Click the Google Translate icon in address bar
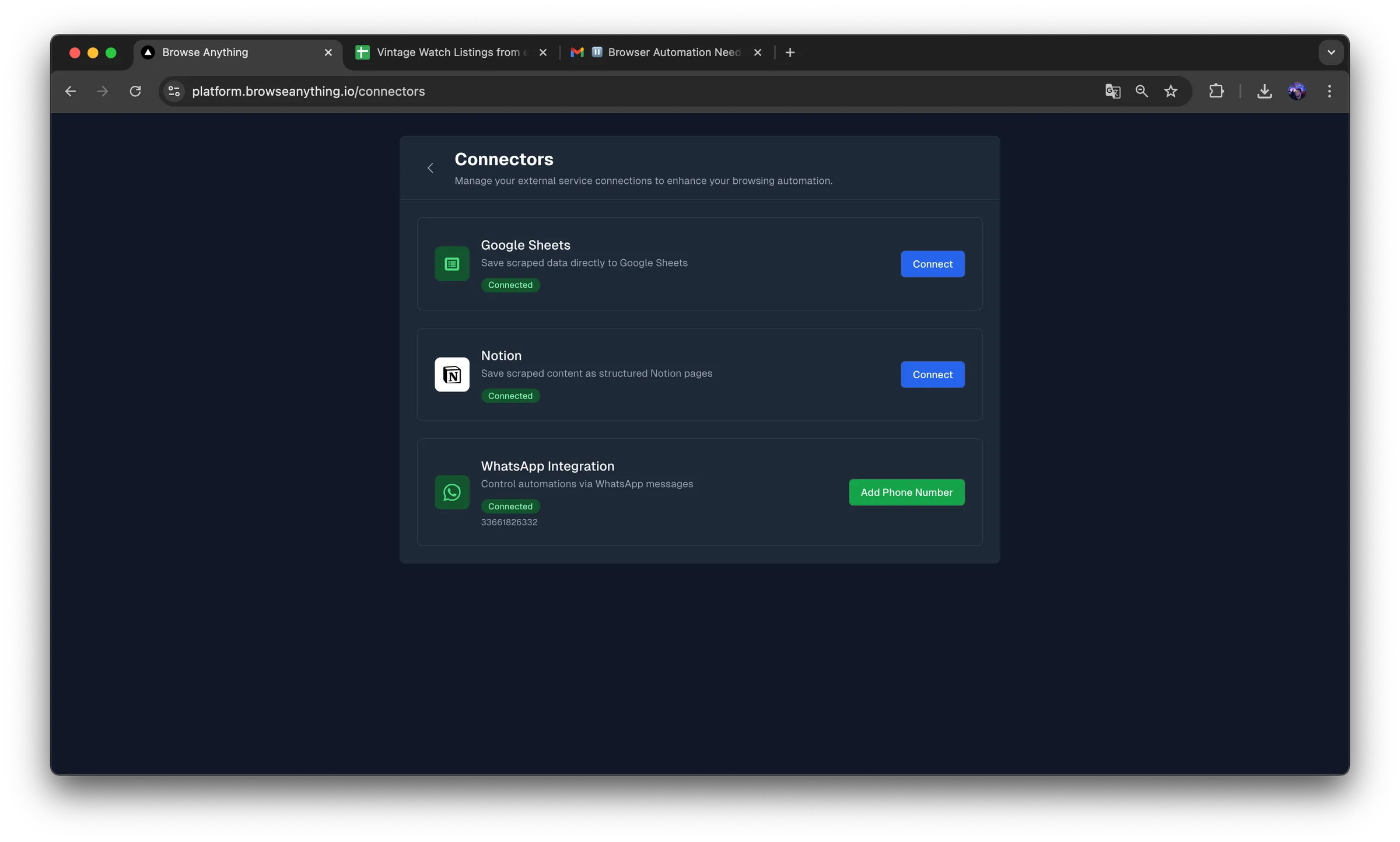The image size is (1400, 842). [1112, 91]
